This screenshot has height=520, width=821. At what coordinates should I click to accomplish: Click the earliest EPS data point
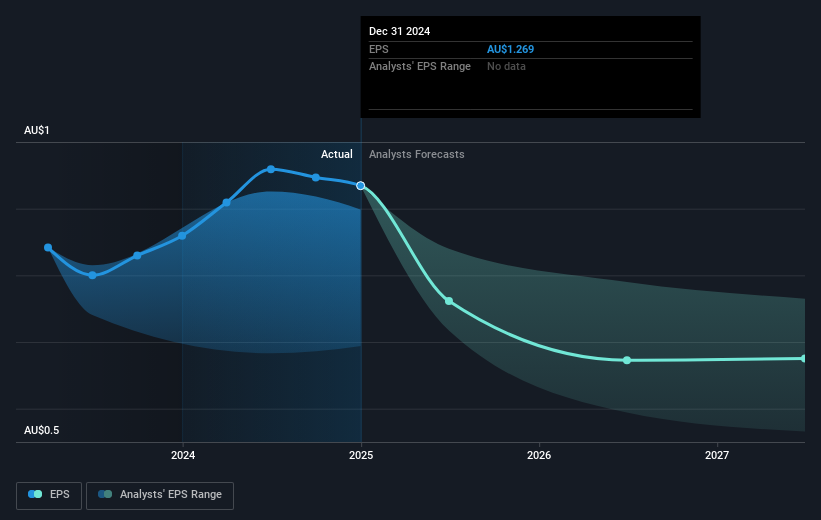[48, 247]
